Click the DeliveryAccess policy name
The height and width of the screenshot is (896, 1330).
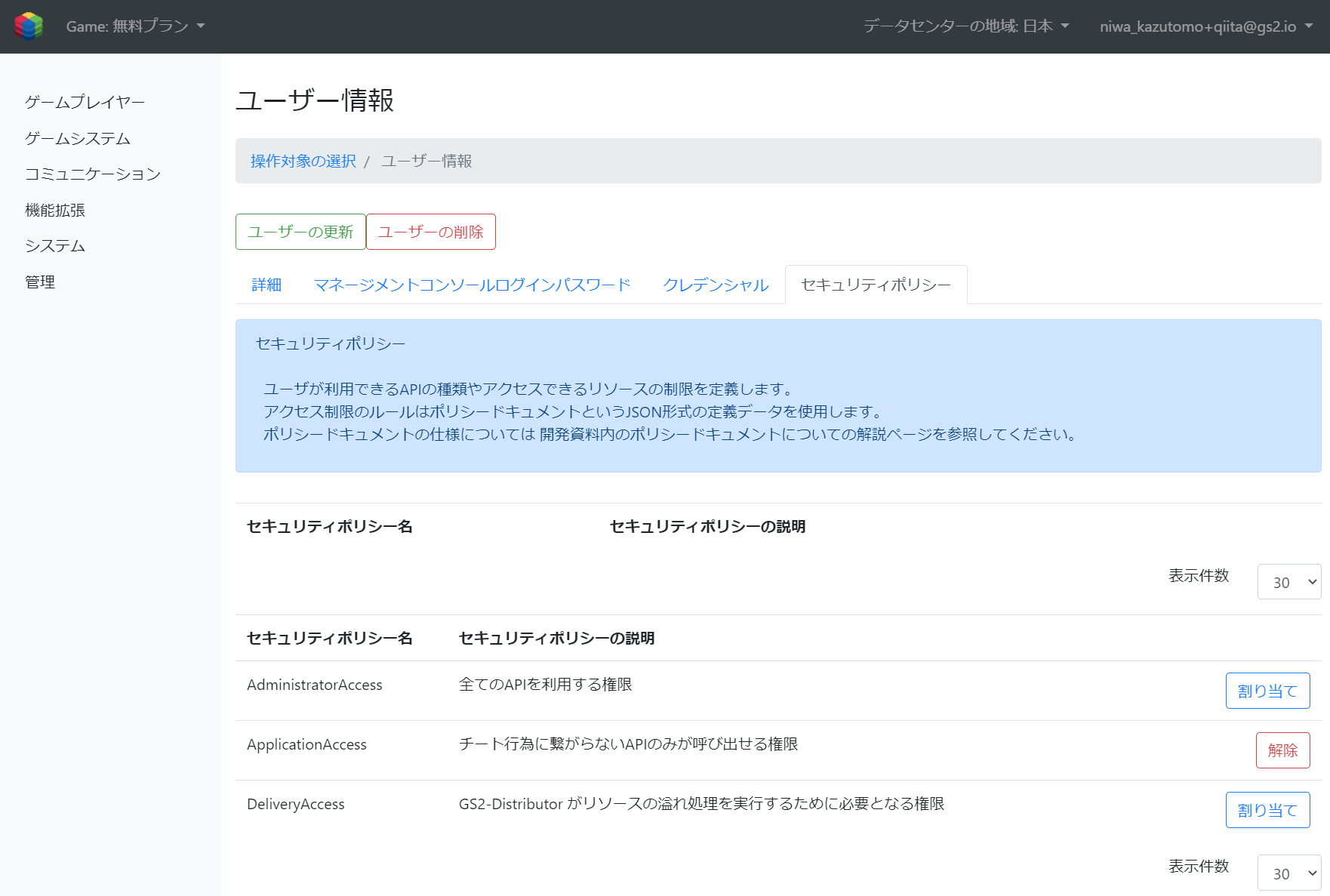point(296,804)
